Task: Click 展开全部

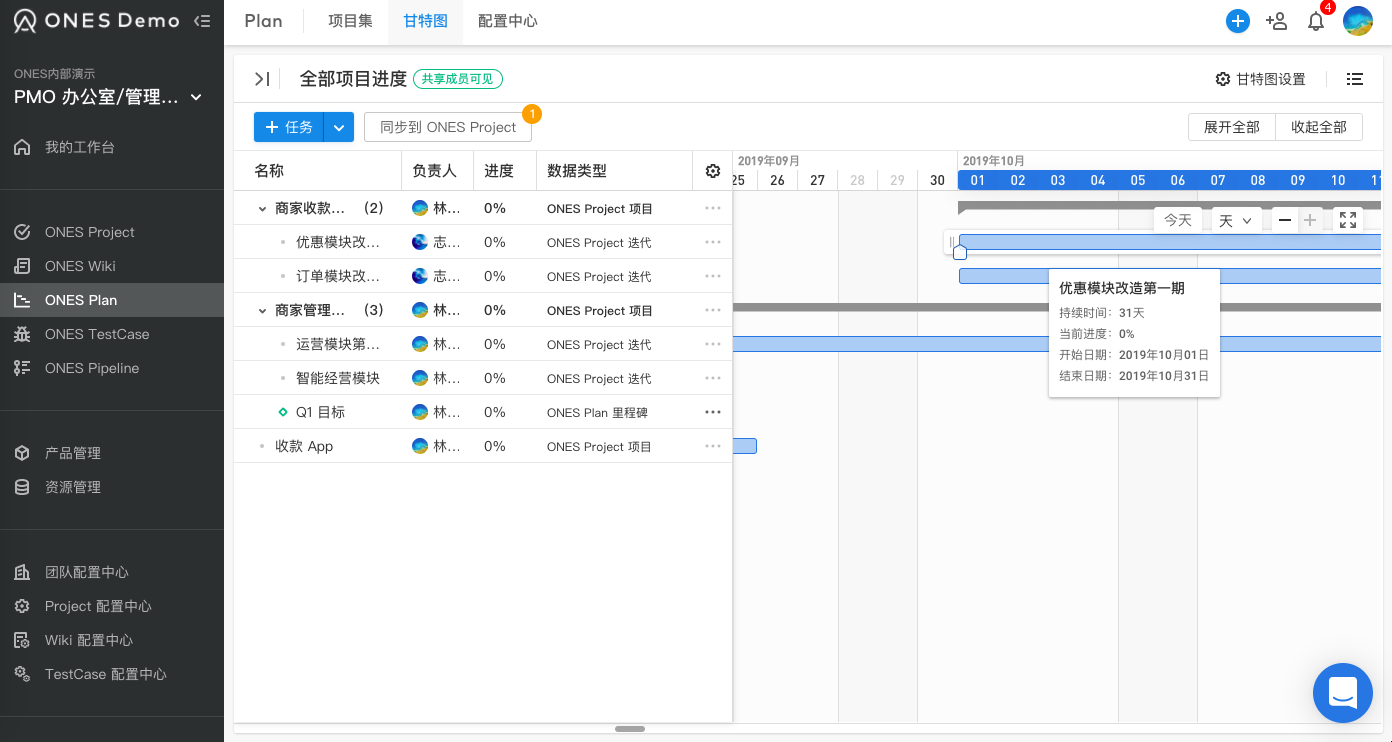Action: click(x=1232, y=127)
